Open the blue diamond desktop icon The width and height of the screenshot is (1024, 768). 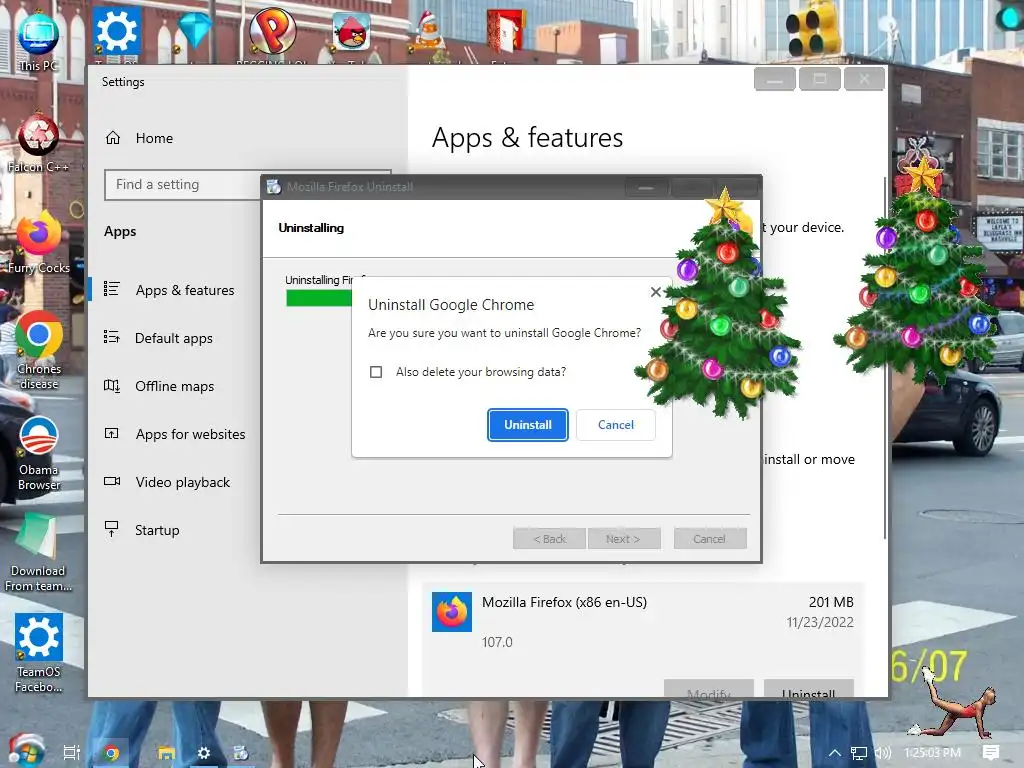pyautogui.click(x=195, y=30)
